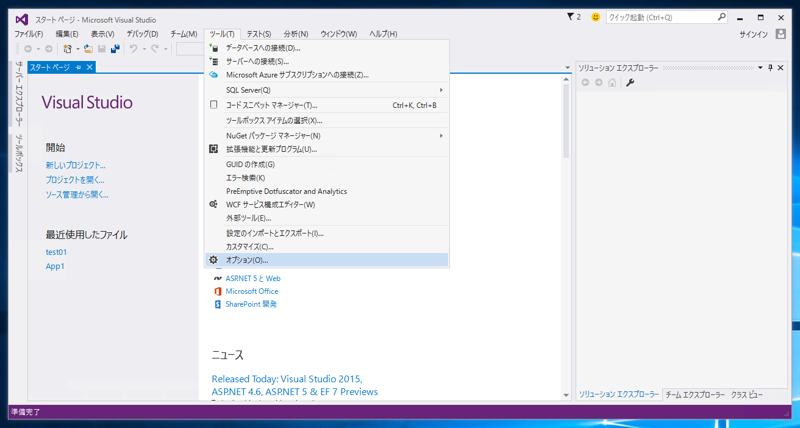Click 新しいプロジェクト... link
This screenshot has height=428, width=800.
76,165
